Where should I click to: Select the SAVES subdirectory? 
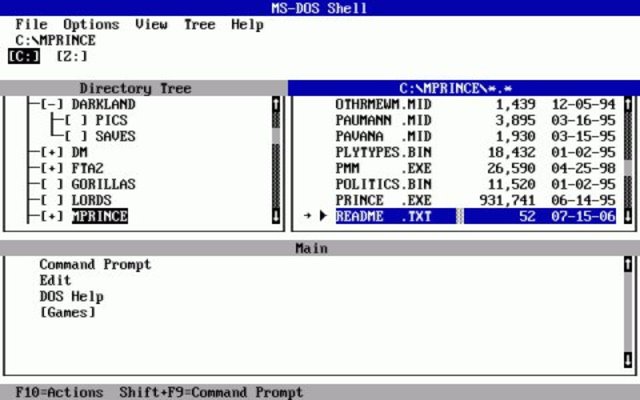tap(116, 136)
